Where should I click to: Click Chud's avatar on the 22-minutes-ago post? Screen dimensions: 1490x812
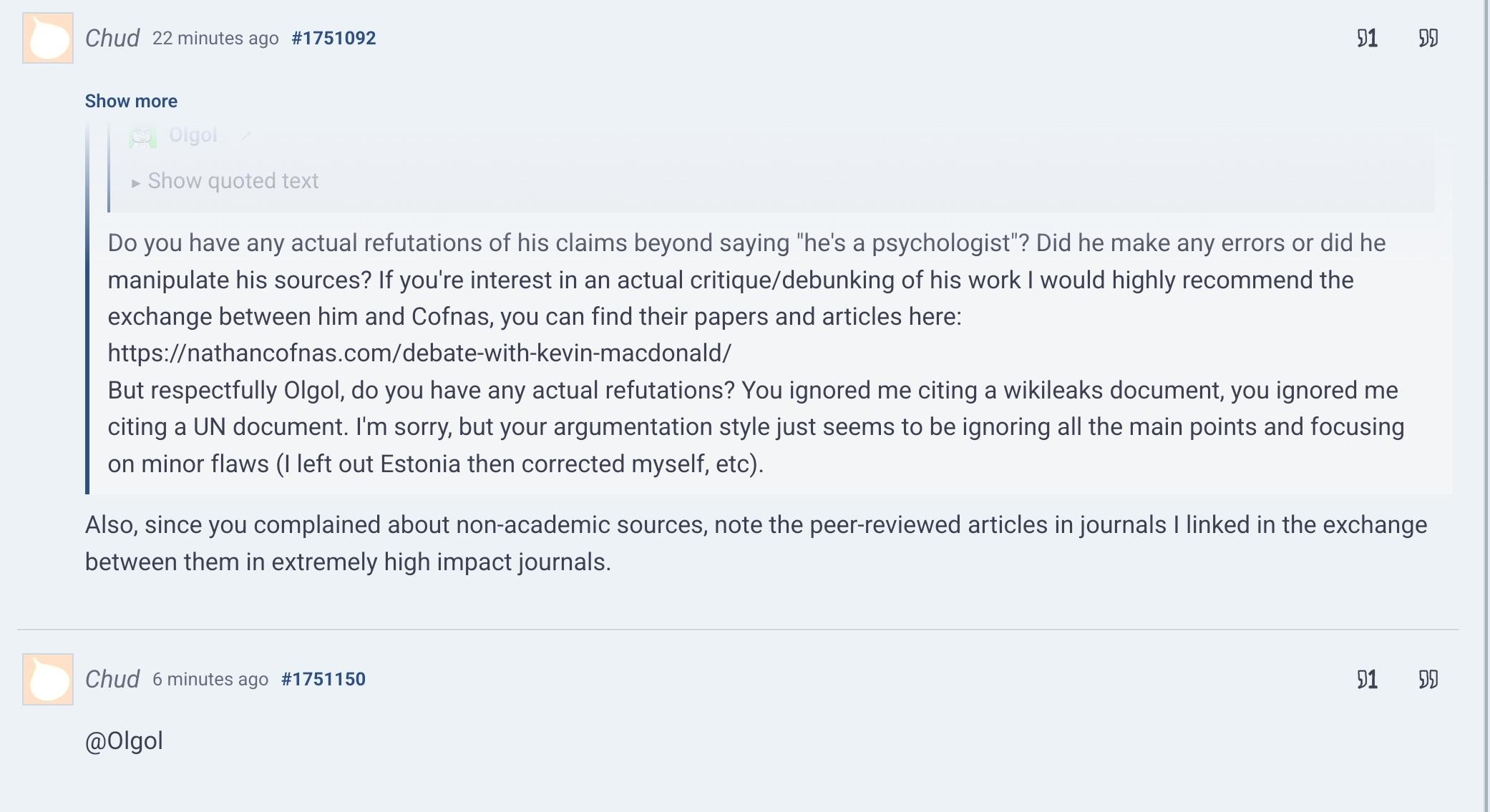coord(48,38)
